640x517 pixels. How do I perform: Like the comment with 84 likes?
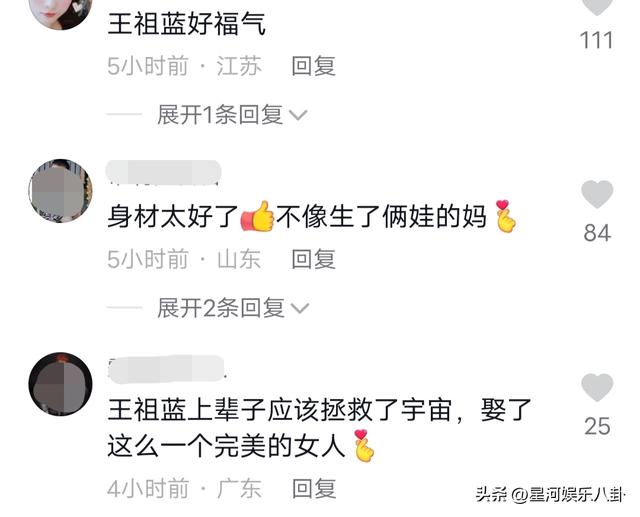point(597,194)
